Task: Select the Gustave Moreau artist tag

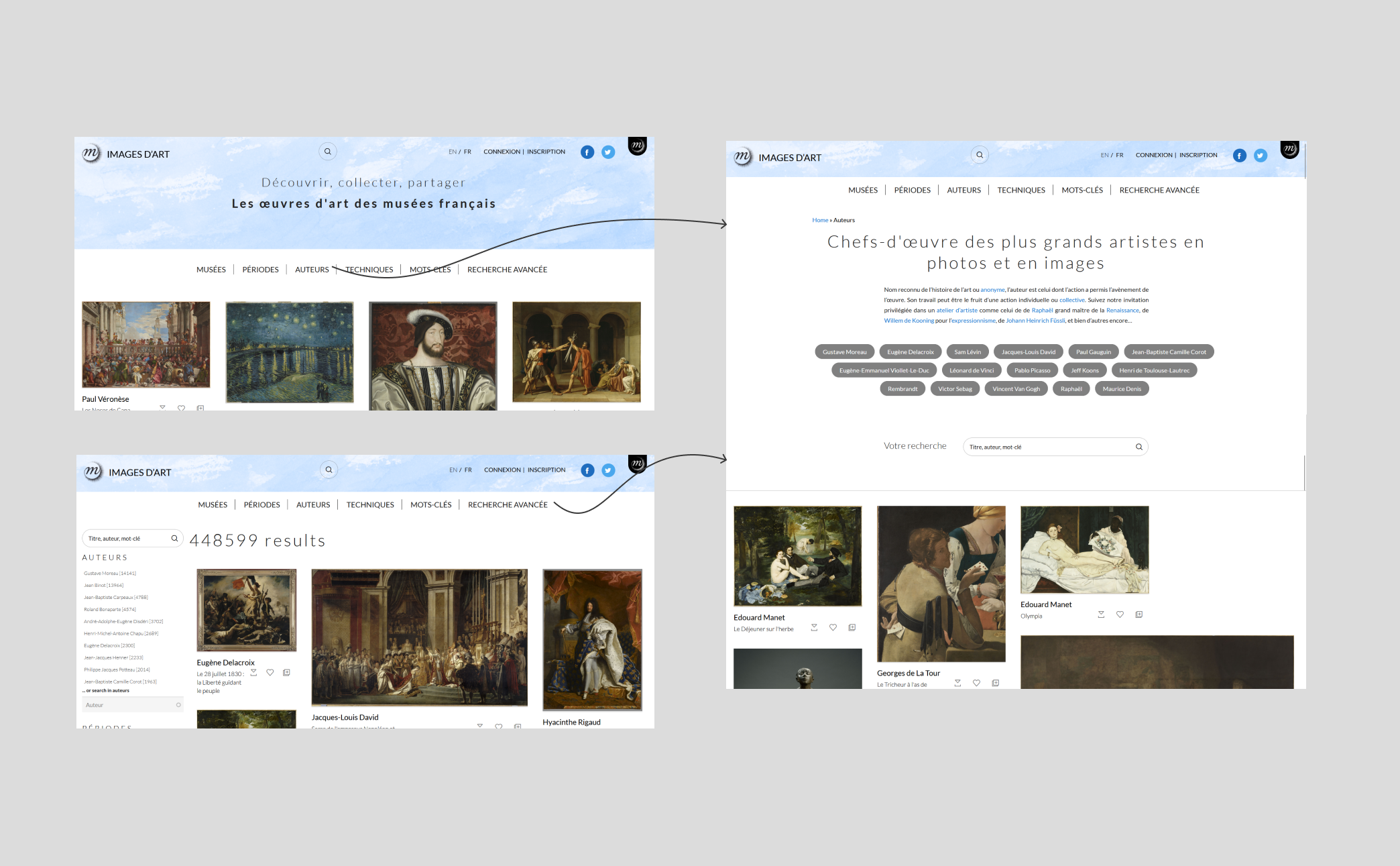Action: tap(845, 351)
